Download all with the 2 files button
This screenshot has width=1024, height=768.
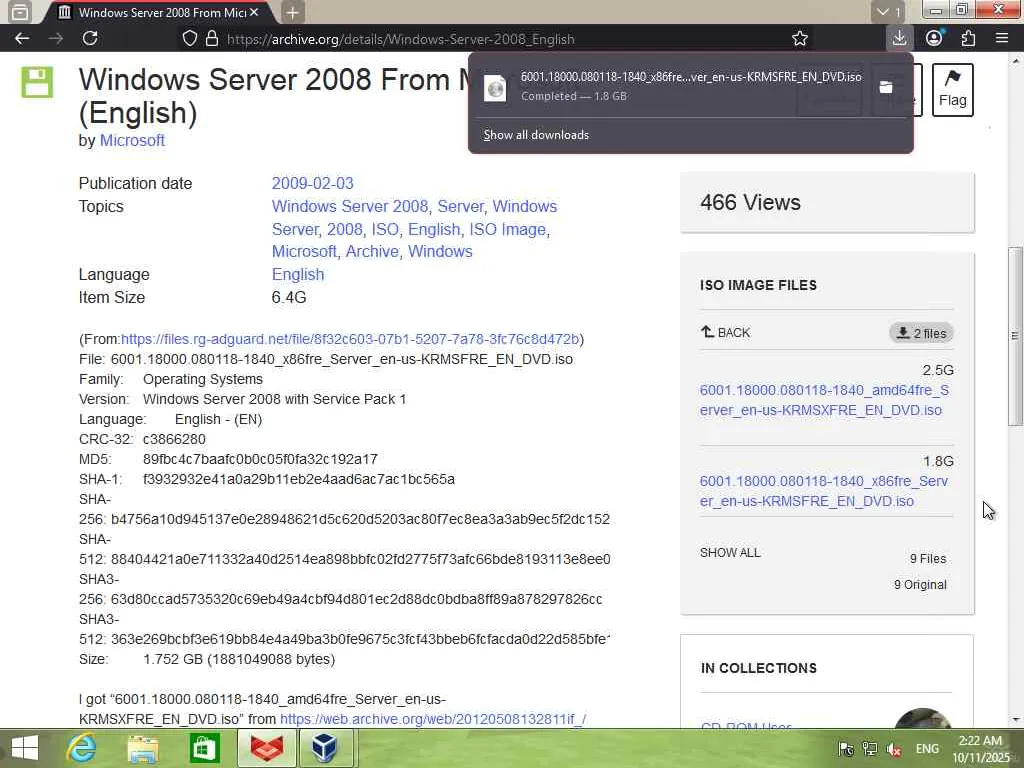pos(921,333)
